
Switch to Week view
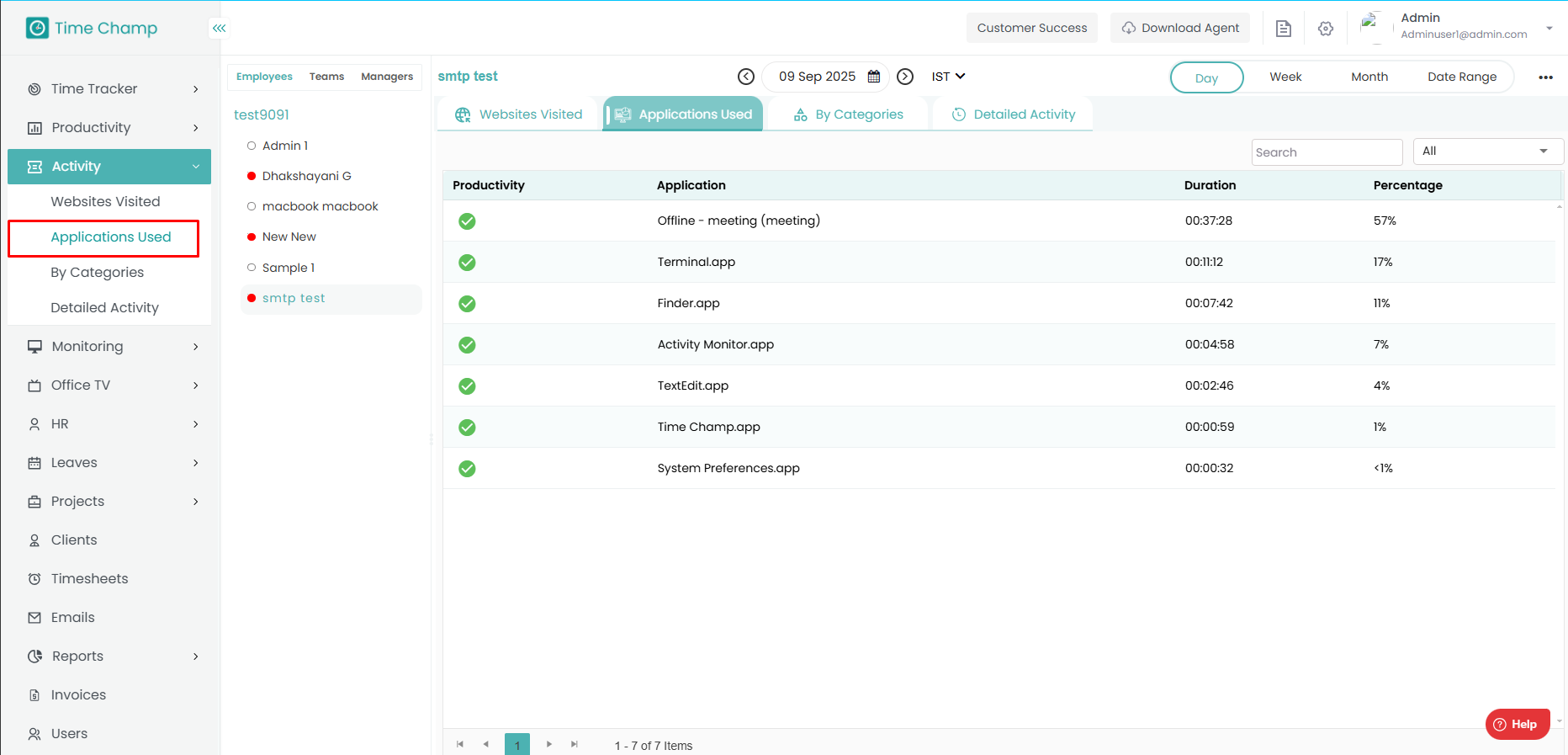[x=1285, y=77]
